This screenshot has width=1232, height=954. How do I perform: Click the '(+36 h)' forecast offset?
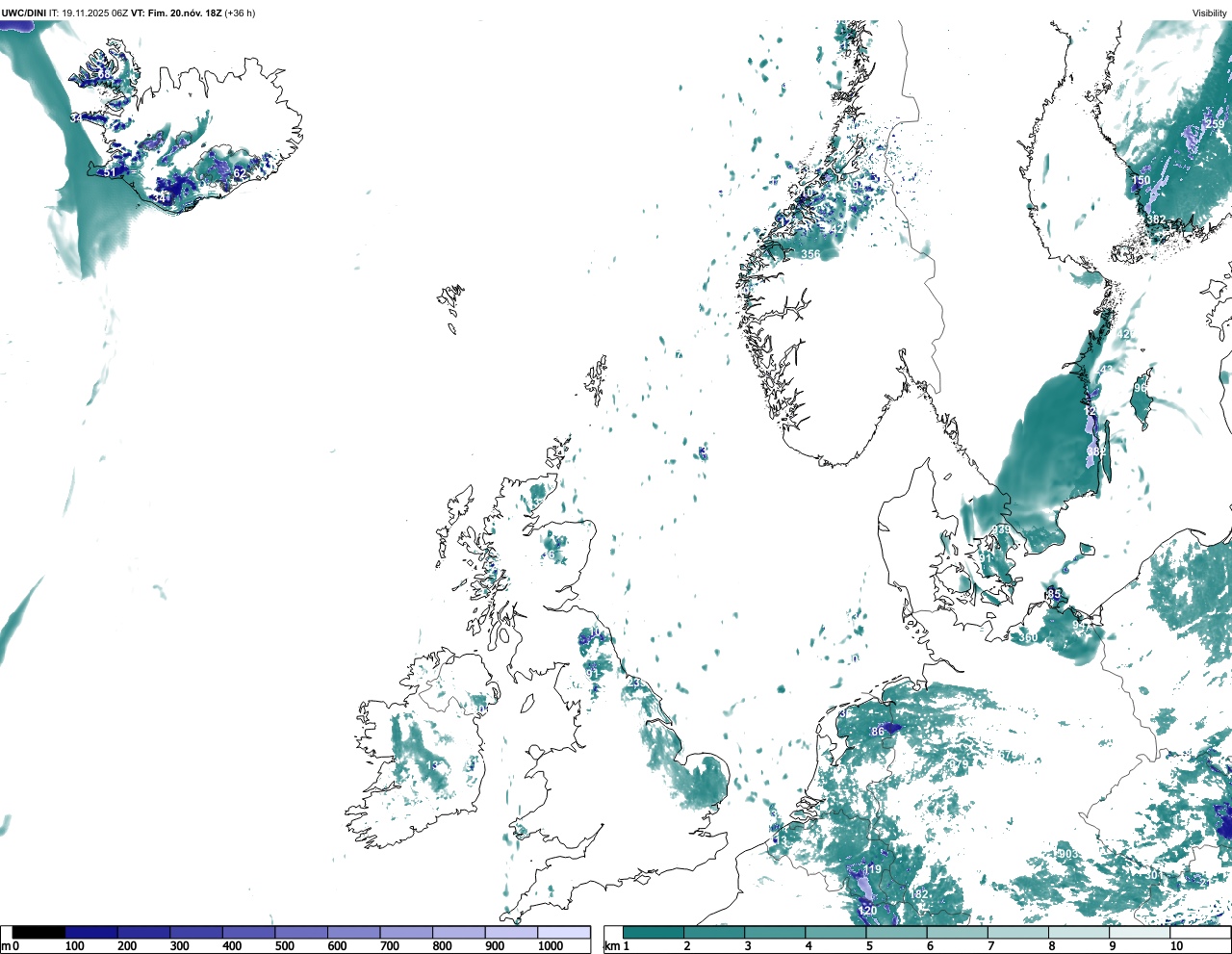[240, 13]
